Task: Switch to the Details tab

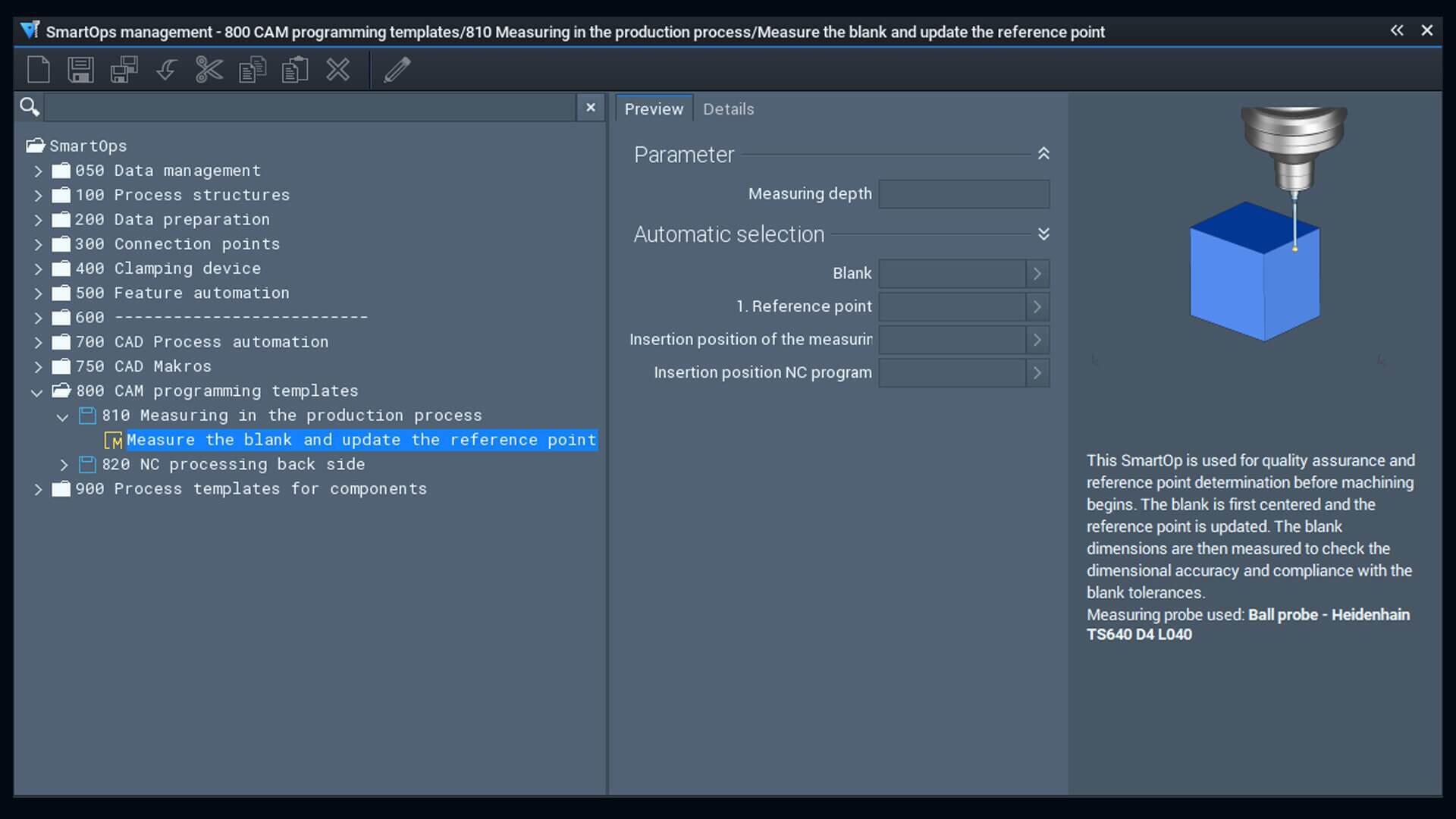Action: pos(728,109)
